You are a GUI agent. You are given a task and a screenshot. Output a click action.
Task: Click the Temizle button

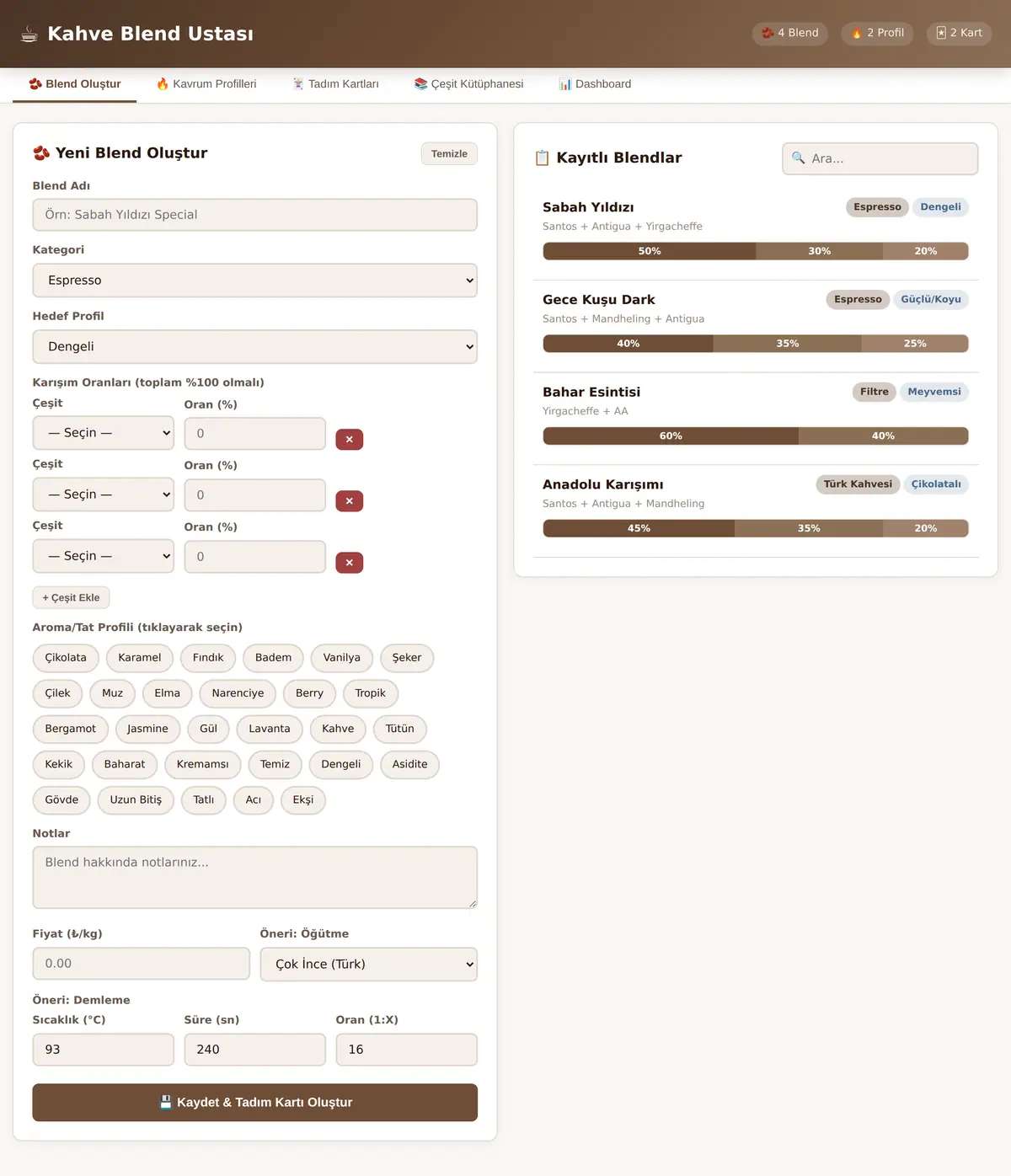click(x=449, y=153)
